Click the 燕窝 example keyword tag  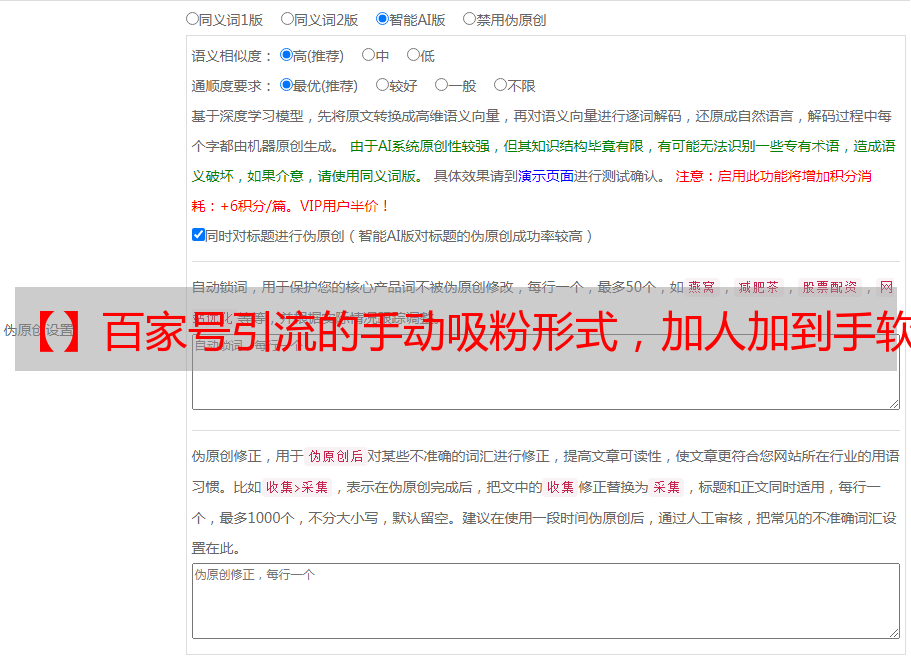pos(702,287)
